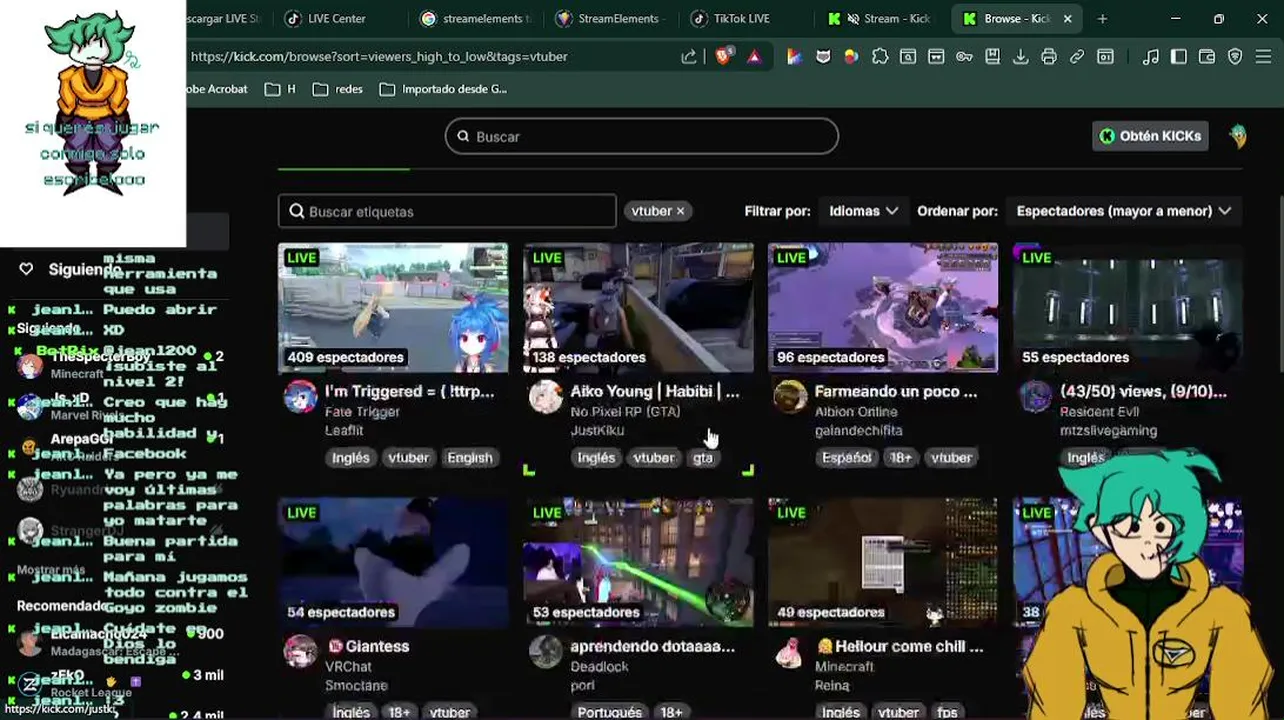
Task: Click the print icon in toolbar
Action: (1048, 57)
